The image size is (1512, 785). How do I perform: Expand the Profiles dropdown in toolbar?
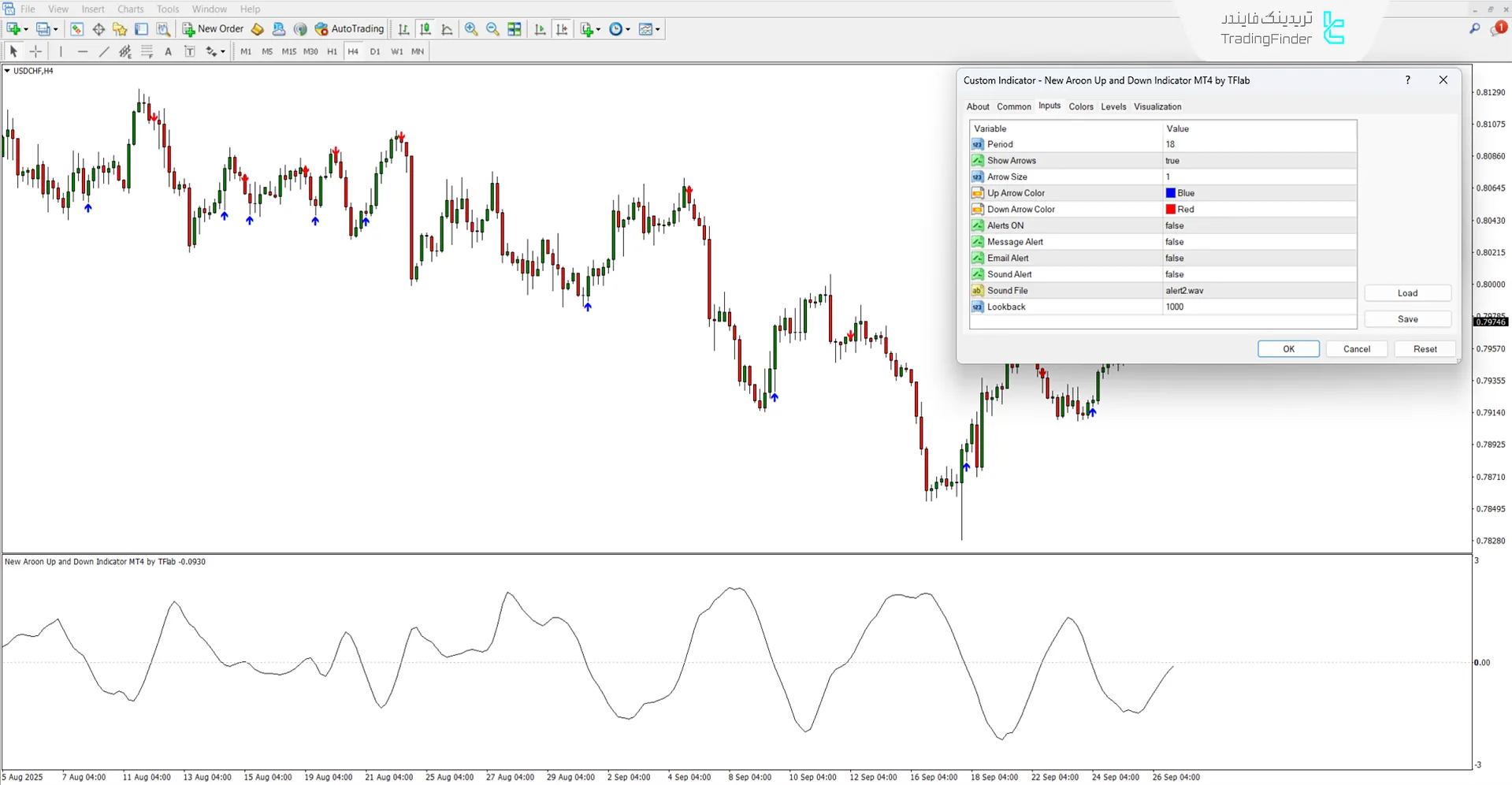coord(55,29)
